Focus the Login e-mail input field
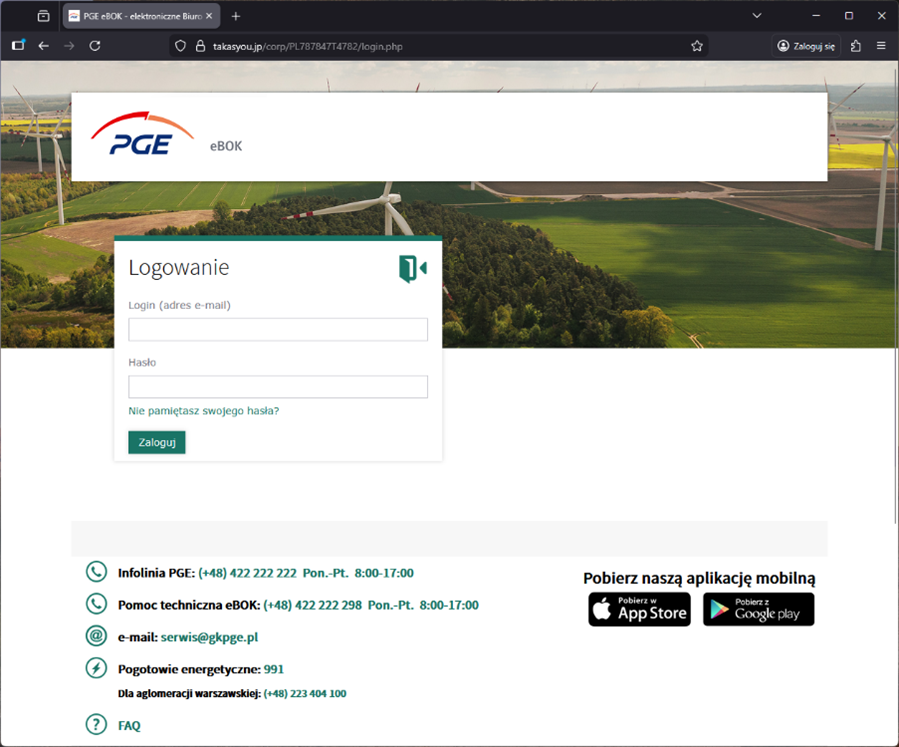 (278, 329)
